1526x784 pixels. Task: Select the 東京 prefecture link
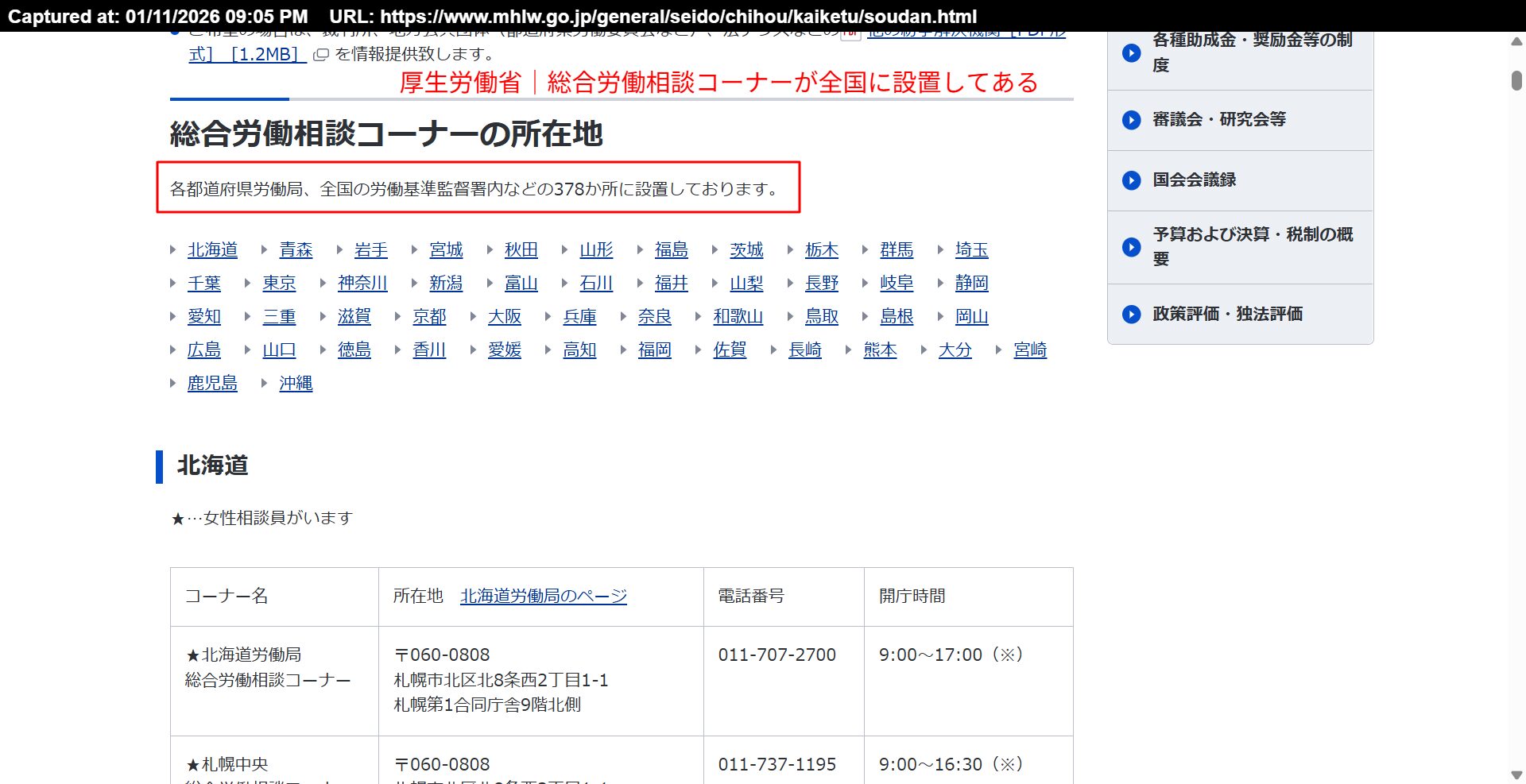pos(279,284)
